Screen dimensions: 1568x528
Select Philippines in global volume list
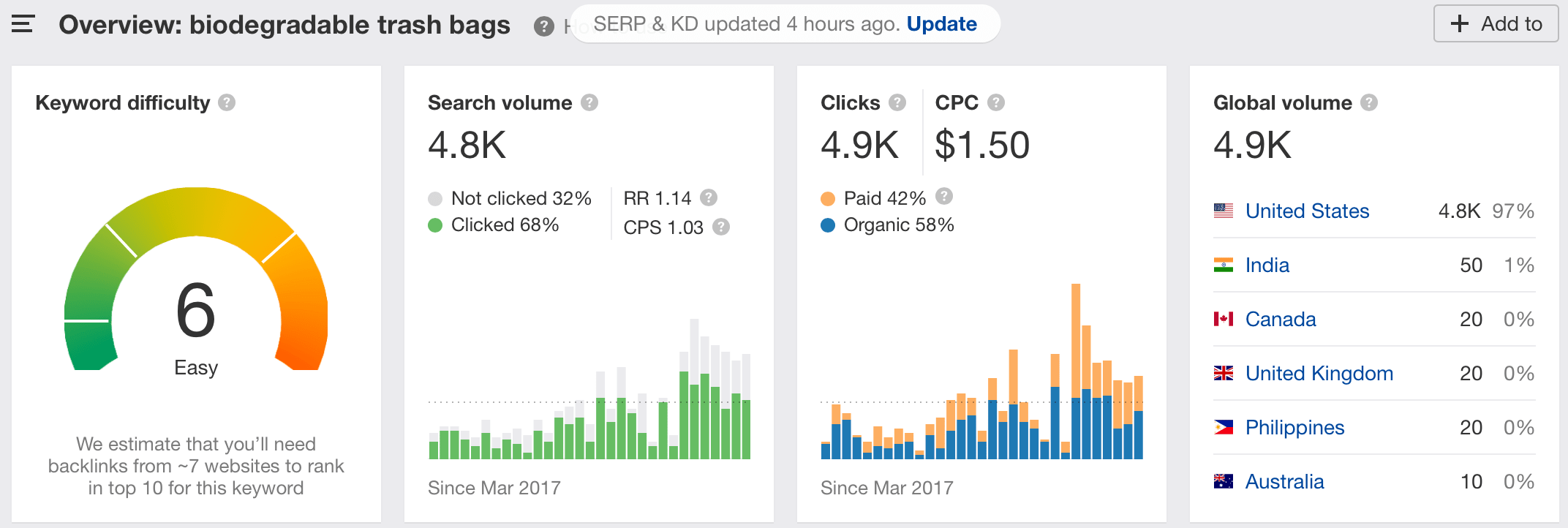point(1294,428)
